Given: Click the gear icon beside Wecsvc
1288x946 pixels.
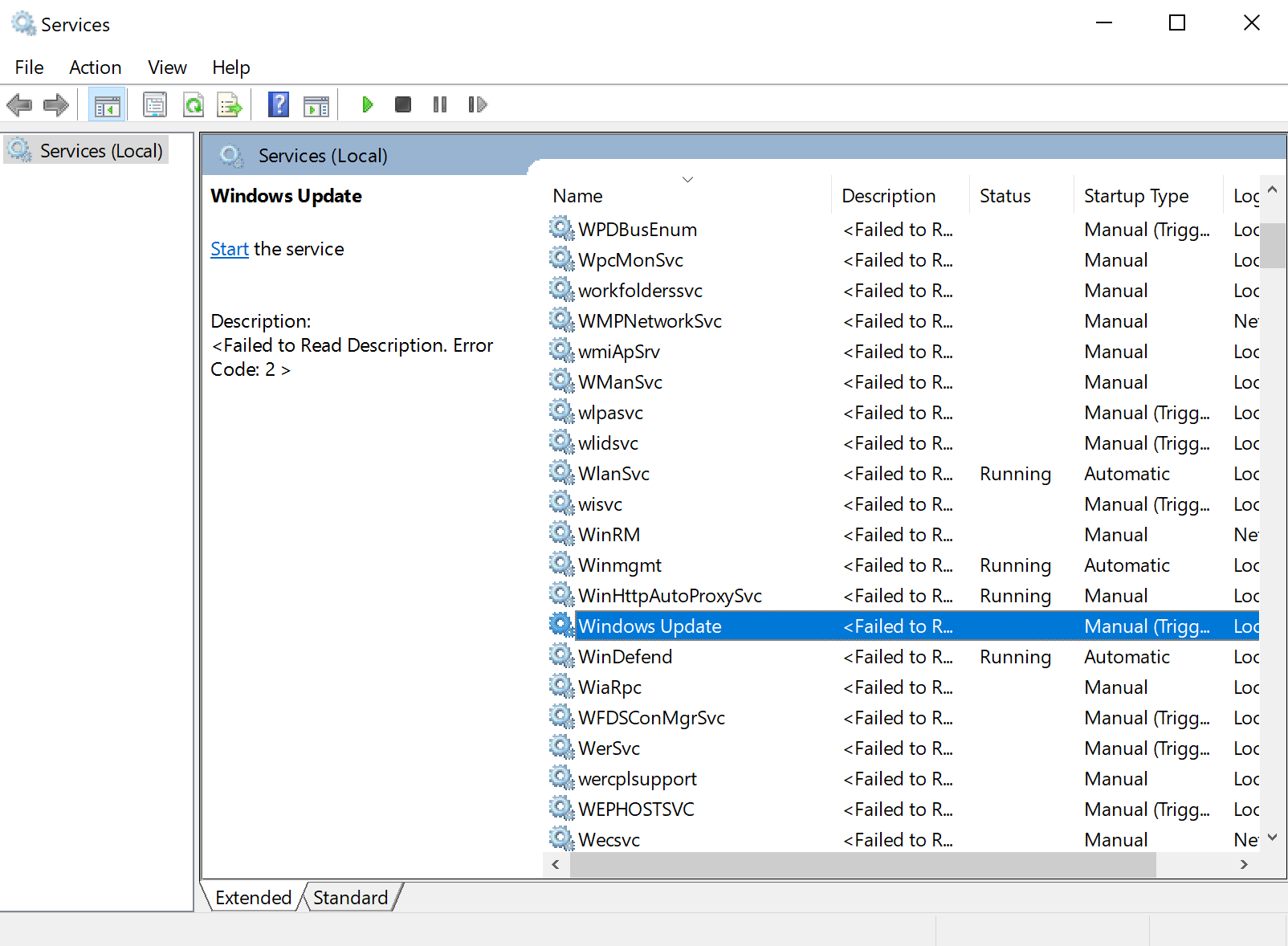Looking at the screenshot, I should [561, 838].
